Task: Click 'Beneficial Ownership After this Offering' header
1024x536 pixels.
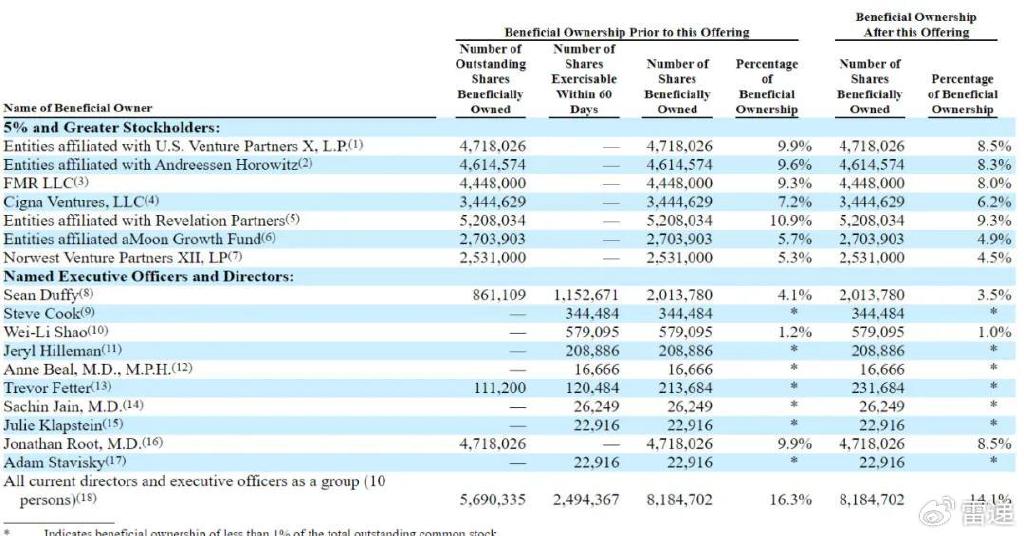Action: 916,25
